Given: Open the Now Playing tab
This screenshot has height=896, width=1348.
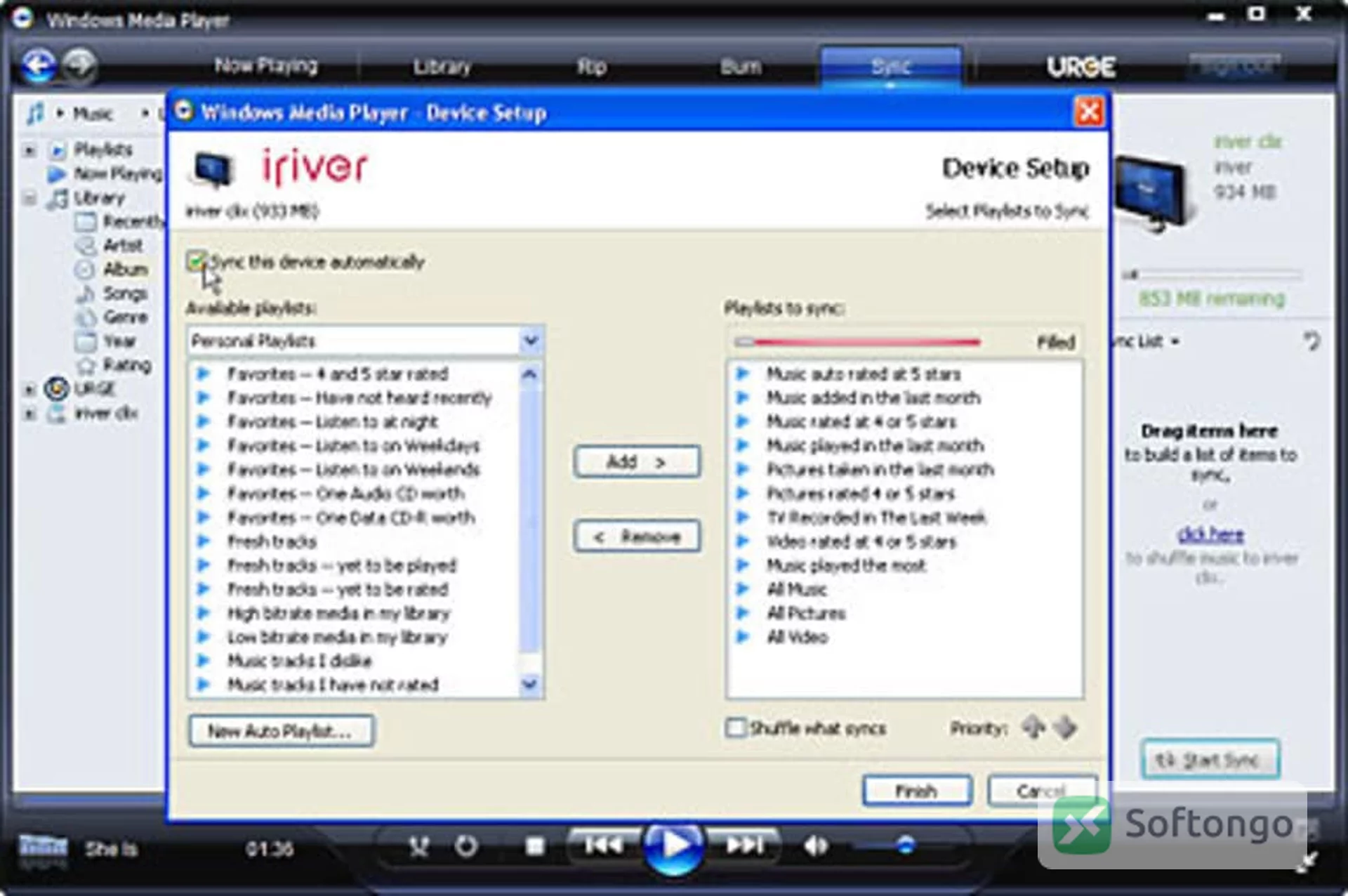Looking at the screenshot, I should pyautogui.click(x=265, y=66).
